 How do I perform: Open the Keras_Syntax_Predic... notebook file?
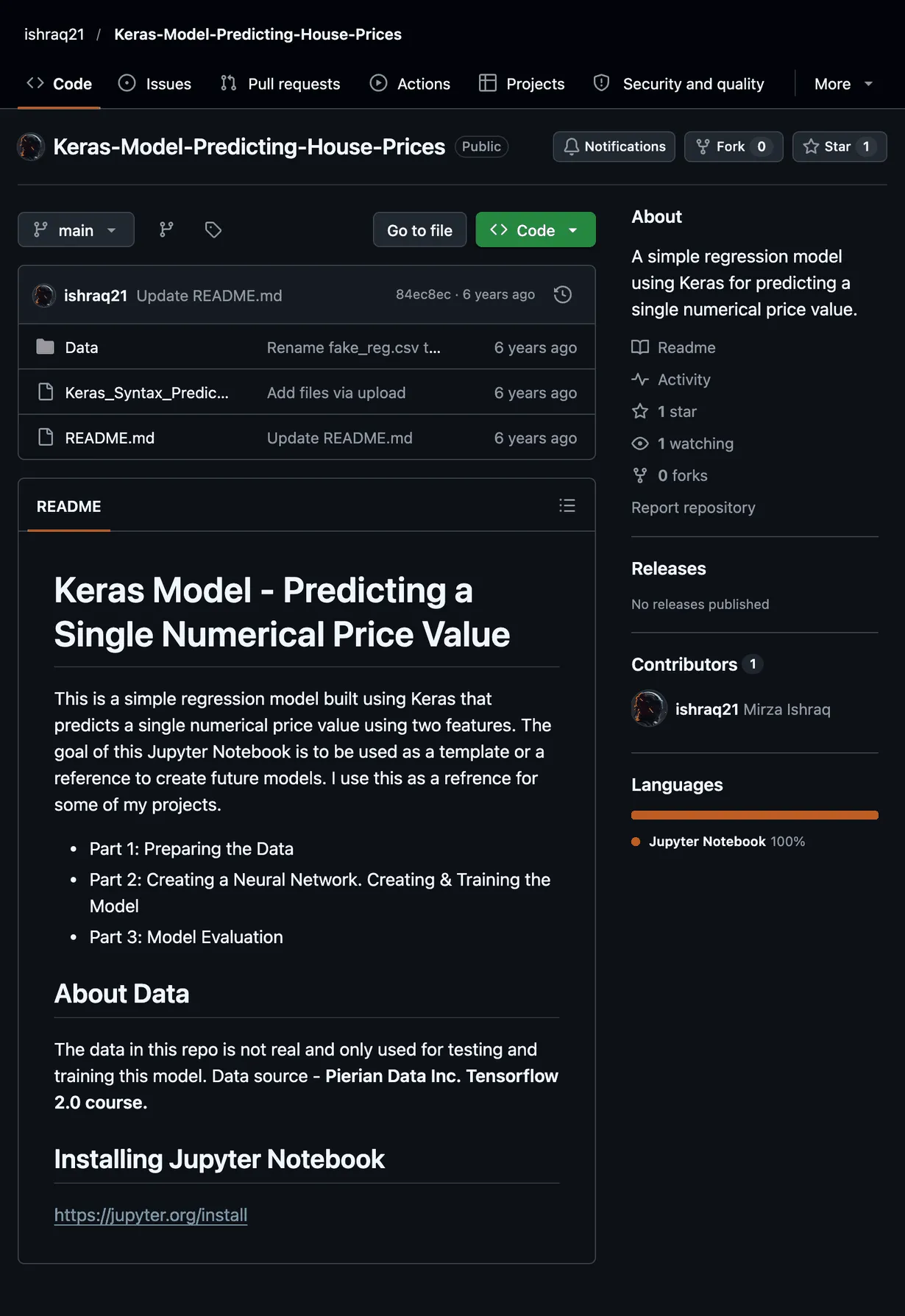pos(146,393)
